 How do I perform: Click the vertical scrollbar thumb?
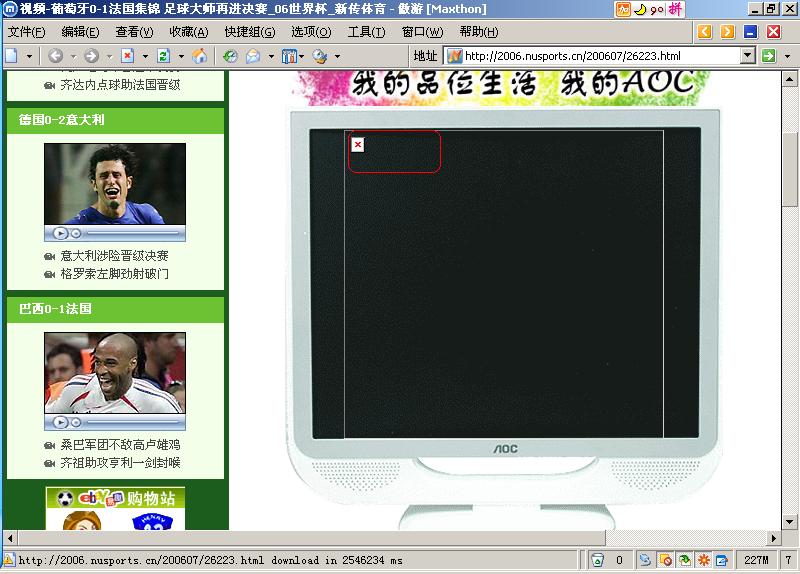[x=790, y=169]
